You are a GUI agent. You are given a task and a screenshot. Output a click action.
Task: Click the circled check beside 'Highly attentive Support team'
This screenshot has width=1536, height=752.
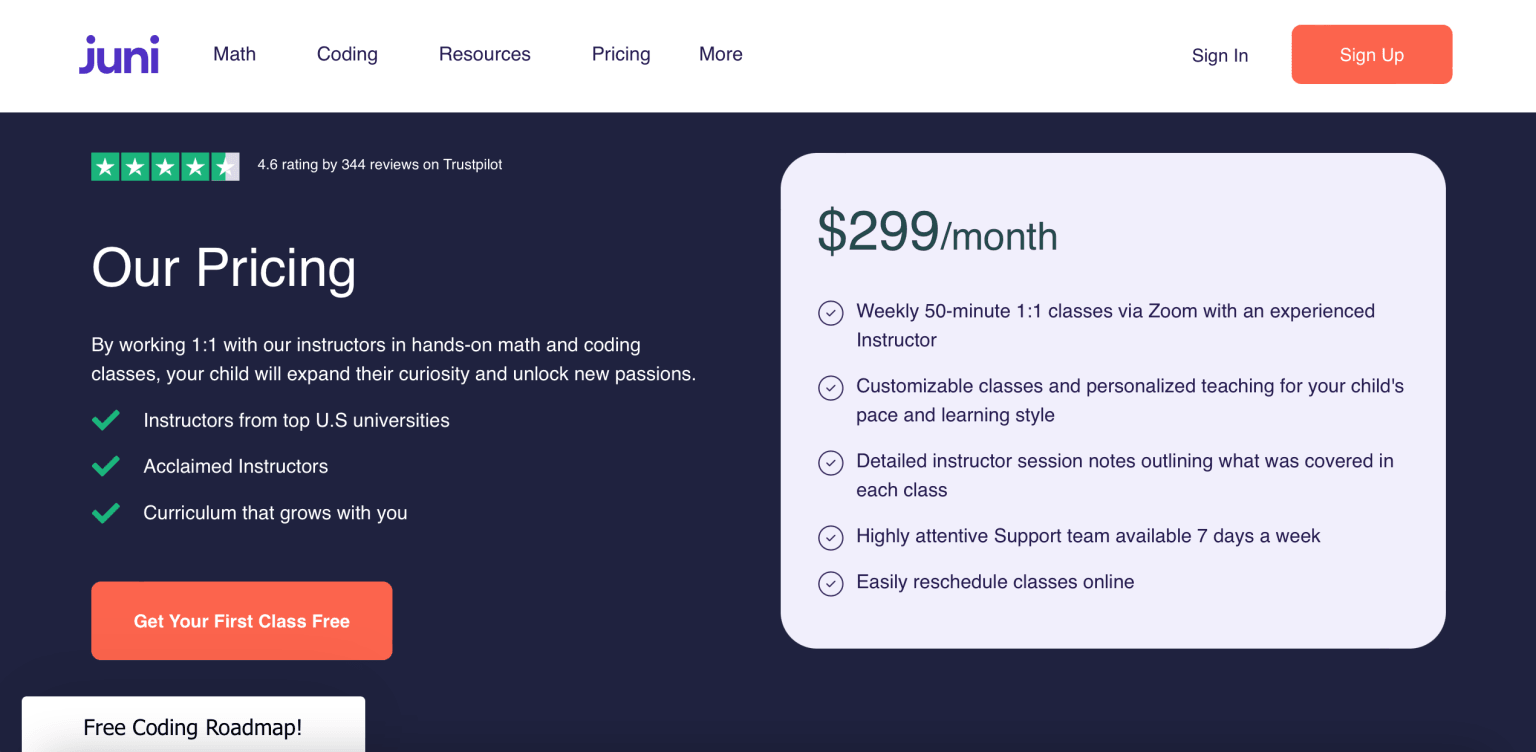point(831,537)
